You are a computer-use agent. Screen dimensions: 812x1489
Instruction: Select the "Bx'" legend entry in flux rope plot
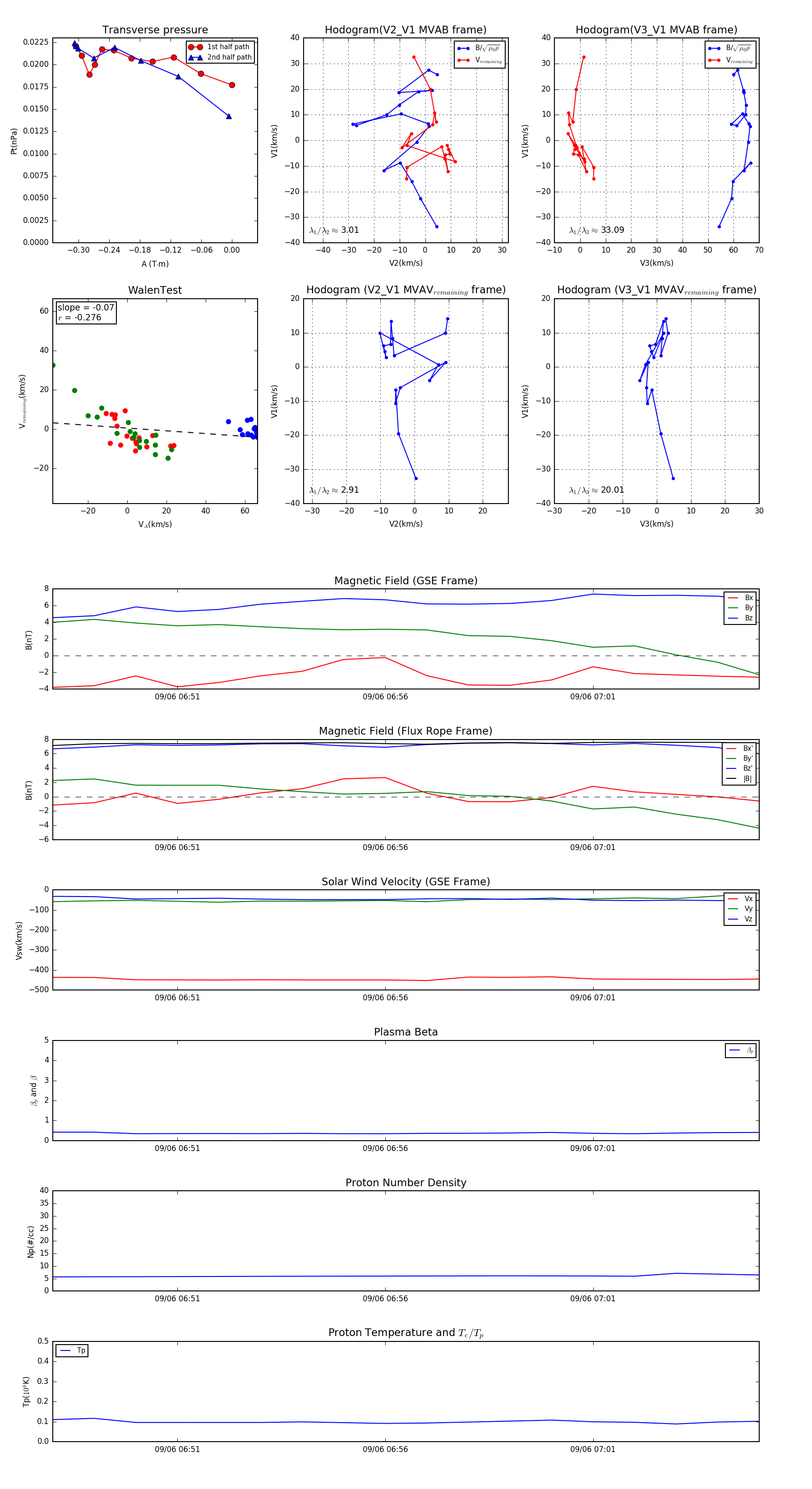(x=740, y=748)
